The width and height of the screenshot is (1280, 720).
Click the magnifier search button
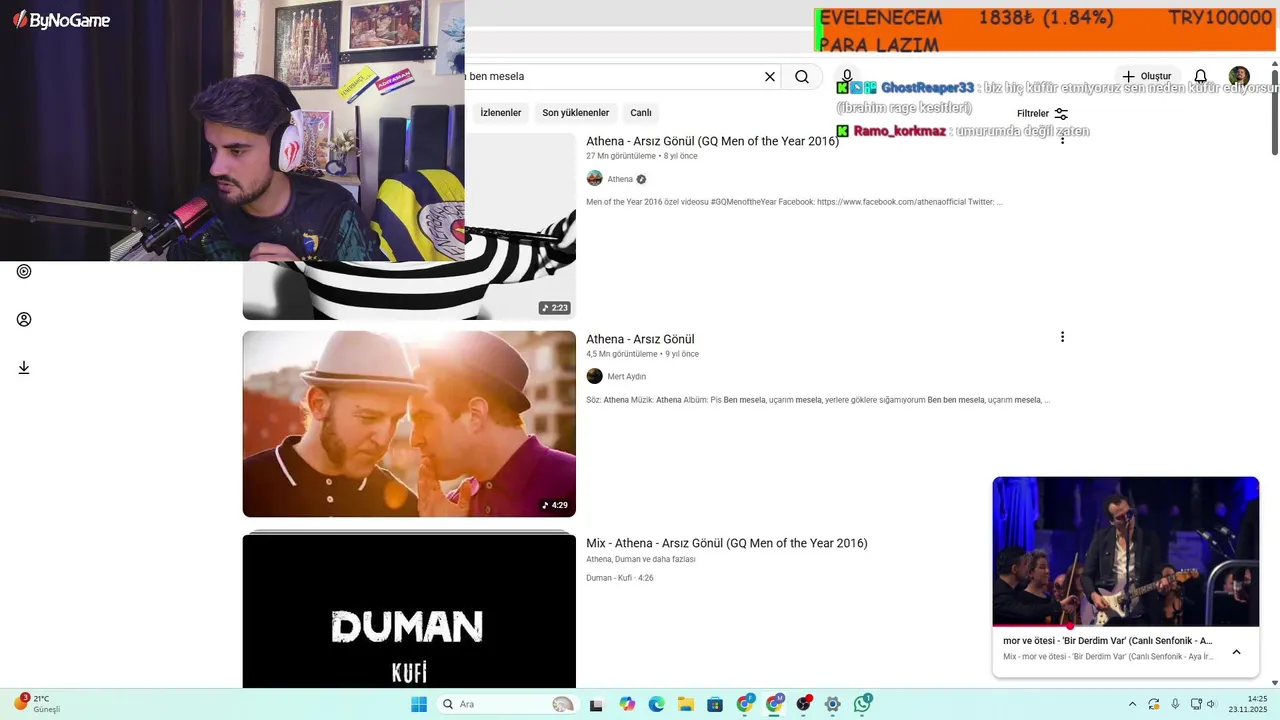802,77
